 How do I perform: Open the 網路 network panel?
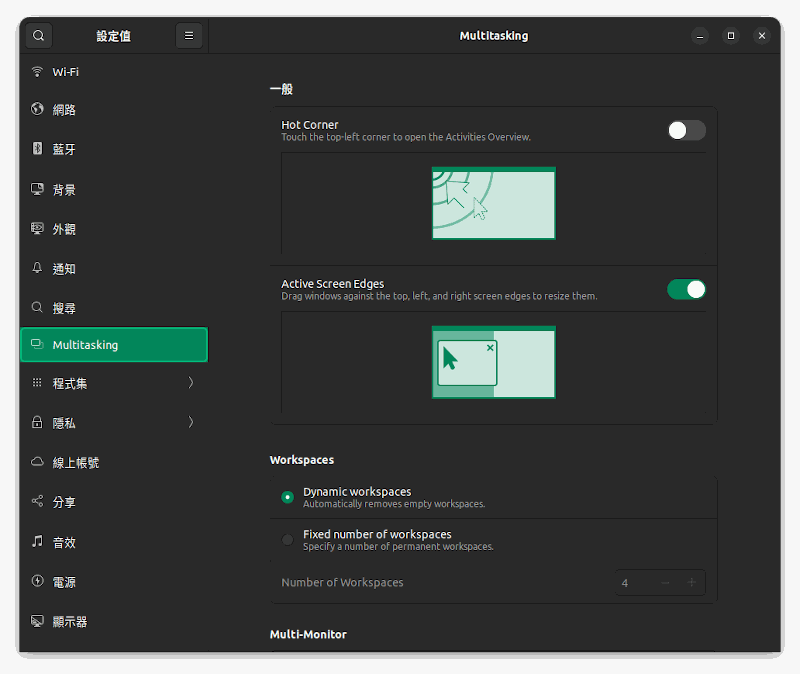(x=114, y=109)
